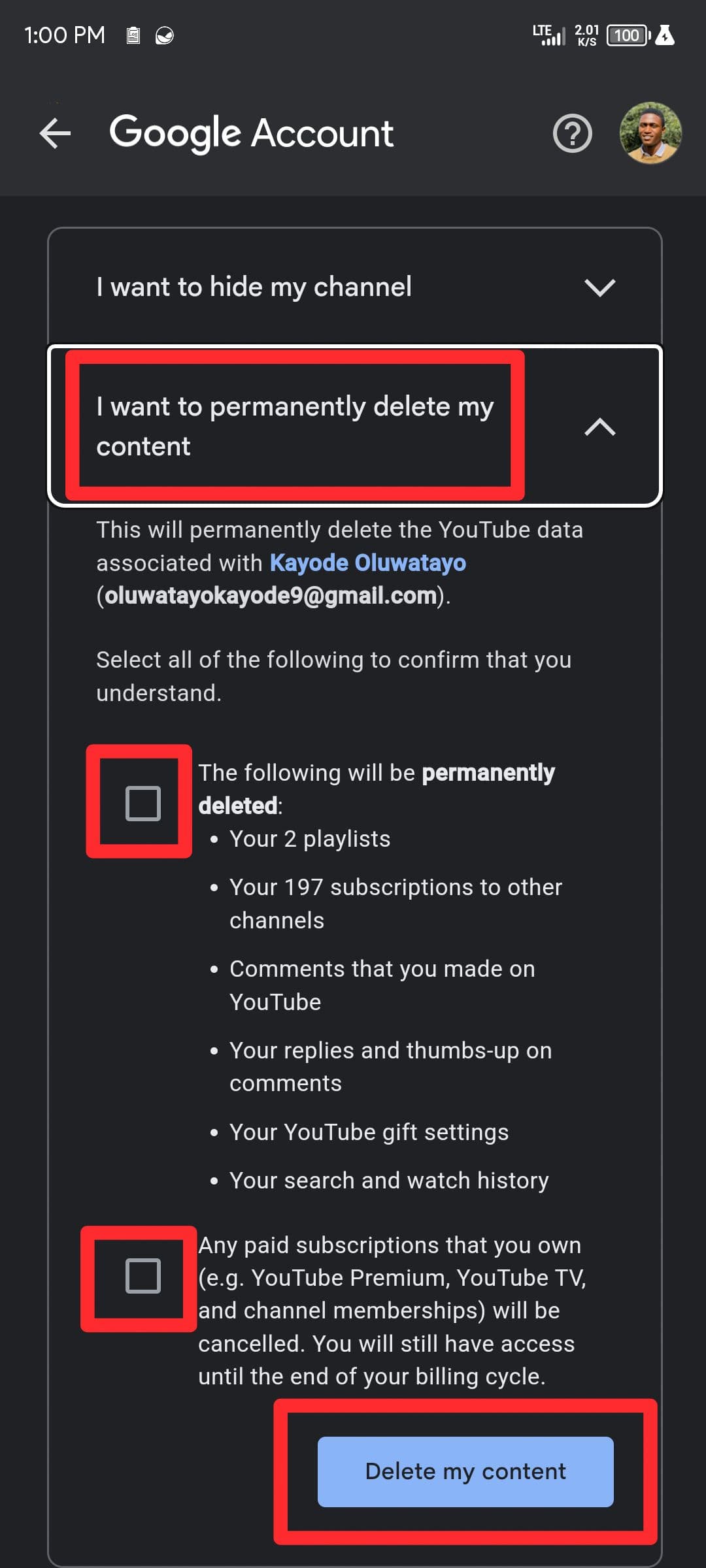Collapse the permanently delete content section

pyautogui.click(x=599, y=426)
